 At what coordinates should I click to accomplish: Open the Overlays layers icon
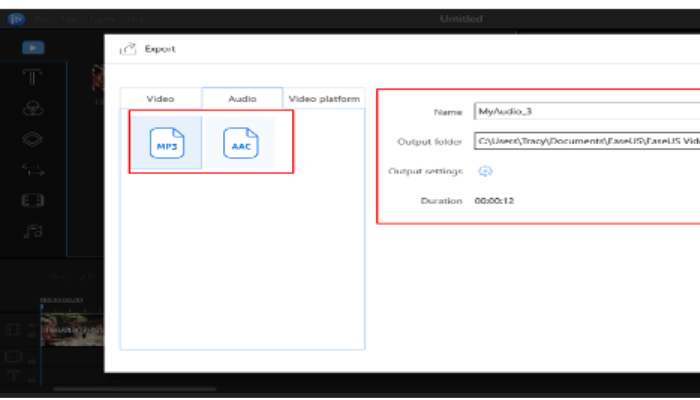[x=33, y=139]
